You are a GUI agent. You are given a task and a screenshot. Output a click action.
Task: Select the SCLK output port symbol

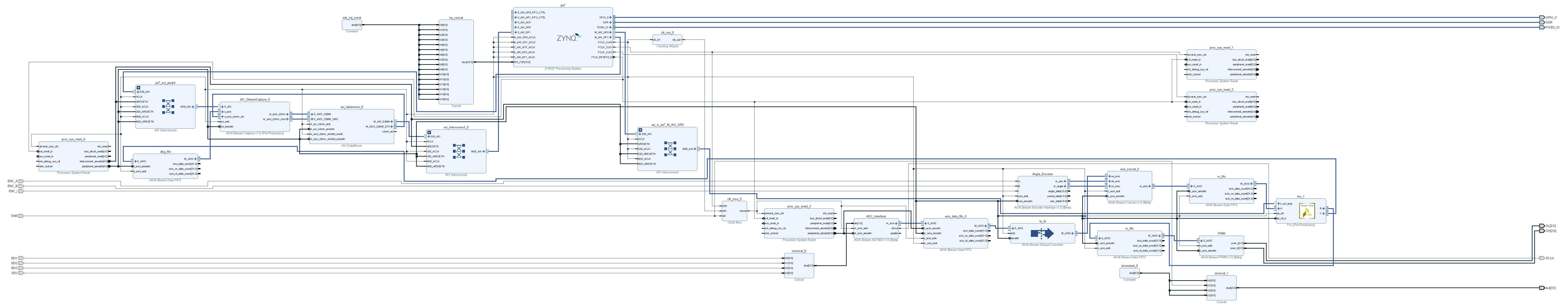(x=1542, y=258)
